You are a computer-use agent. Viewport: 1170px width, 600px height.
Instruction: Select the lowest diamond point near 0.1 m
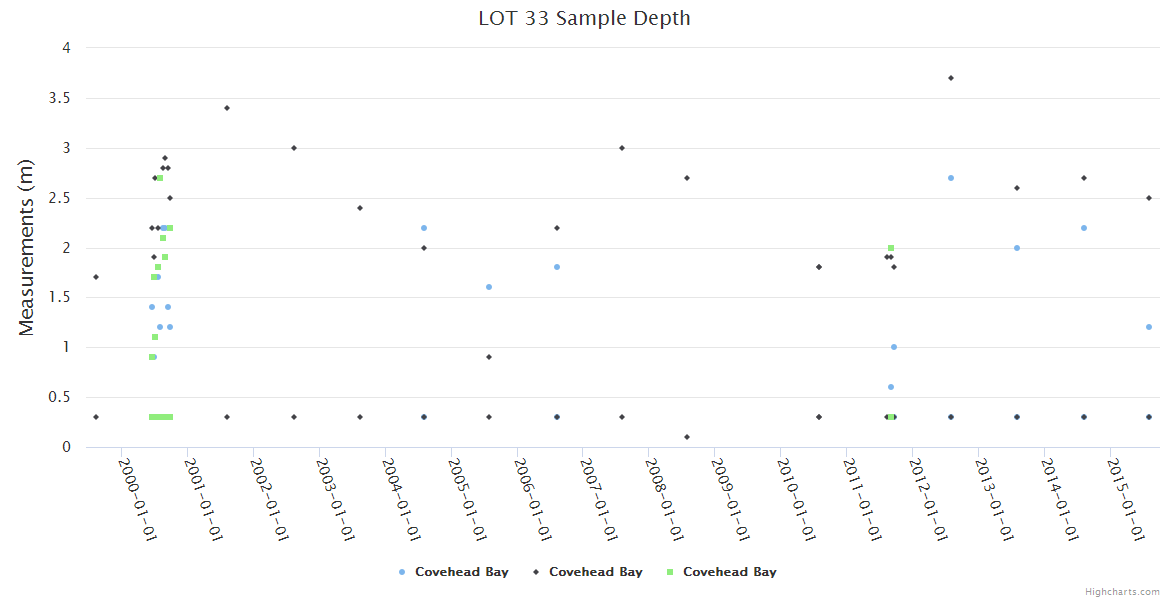[x=687, y=437]
